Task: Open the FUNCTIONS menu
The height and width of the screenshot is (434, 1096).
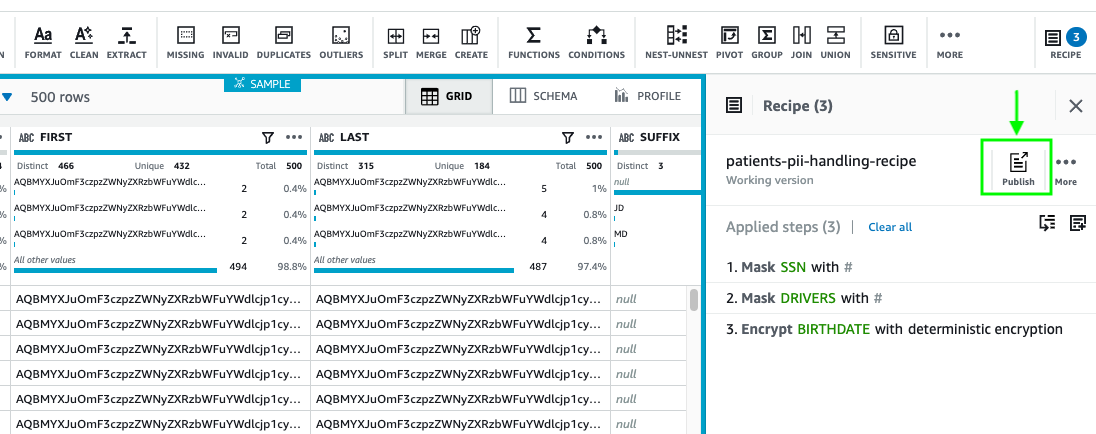Action: click(x=533, y=43)
